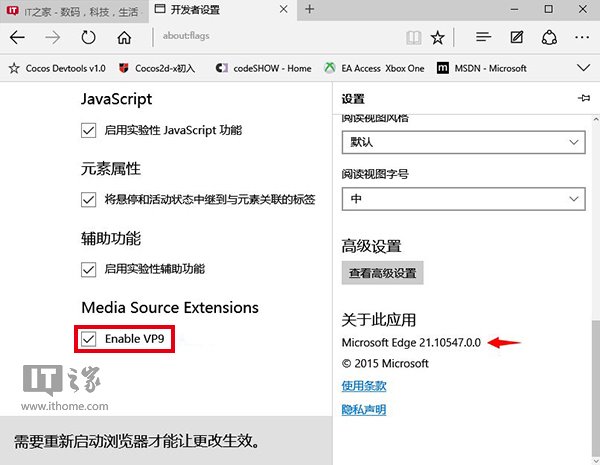The image size is (600, 465).
Task: Open the Hub three-lines icon
Action: pyautogui.click(x=483, y=37)
